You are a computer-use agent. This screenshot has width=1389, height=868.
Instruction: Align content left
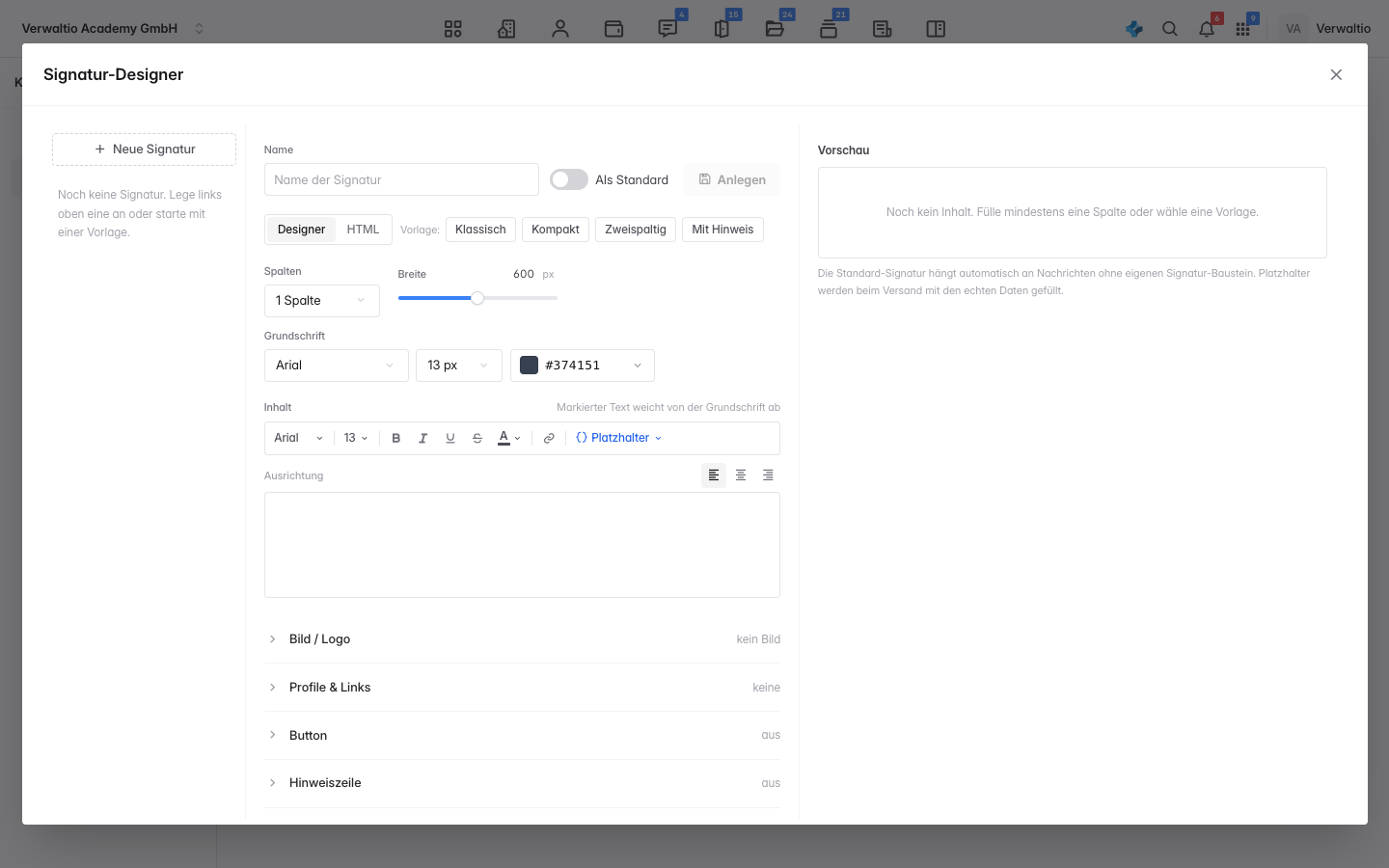pos(714,475)
